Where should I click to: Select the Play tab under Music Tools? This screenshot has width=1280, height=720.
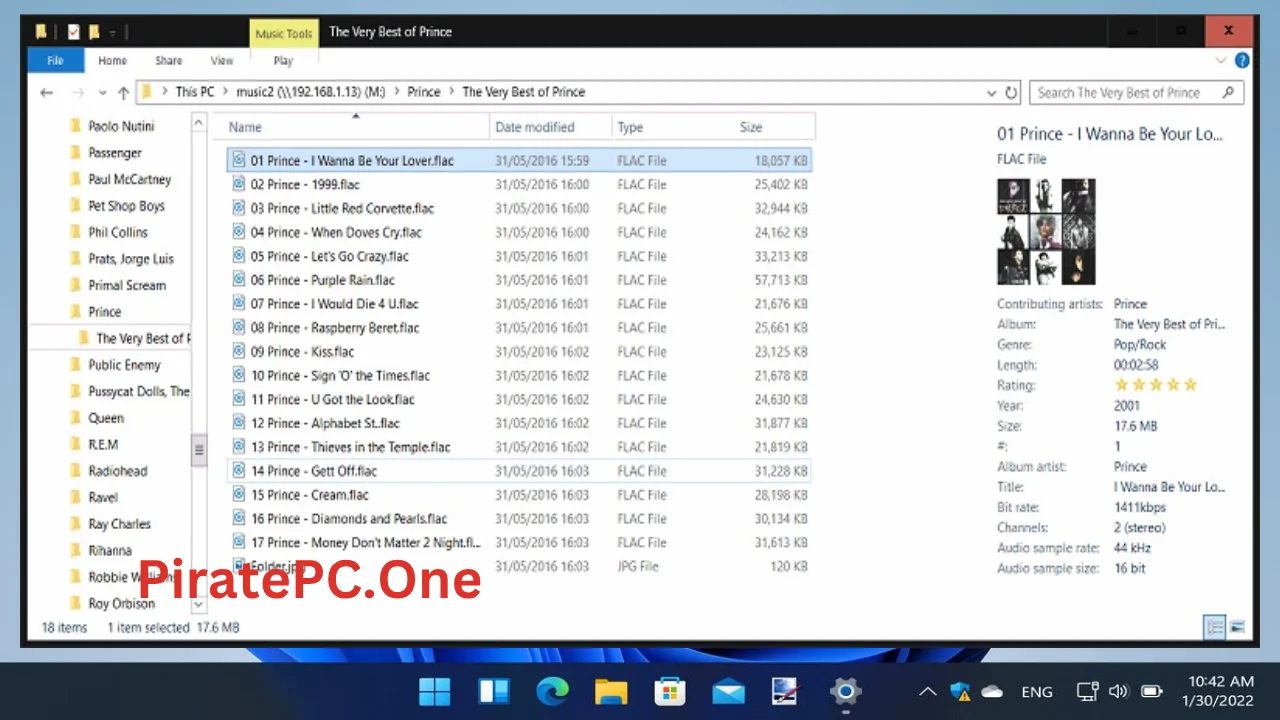pos(283,60)
